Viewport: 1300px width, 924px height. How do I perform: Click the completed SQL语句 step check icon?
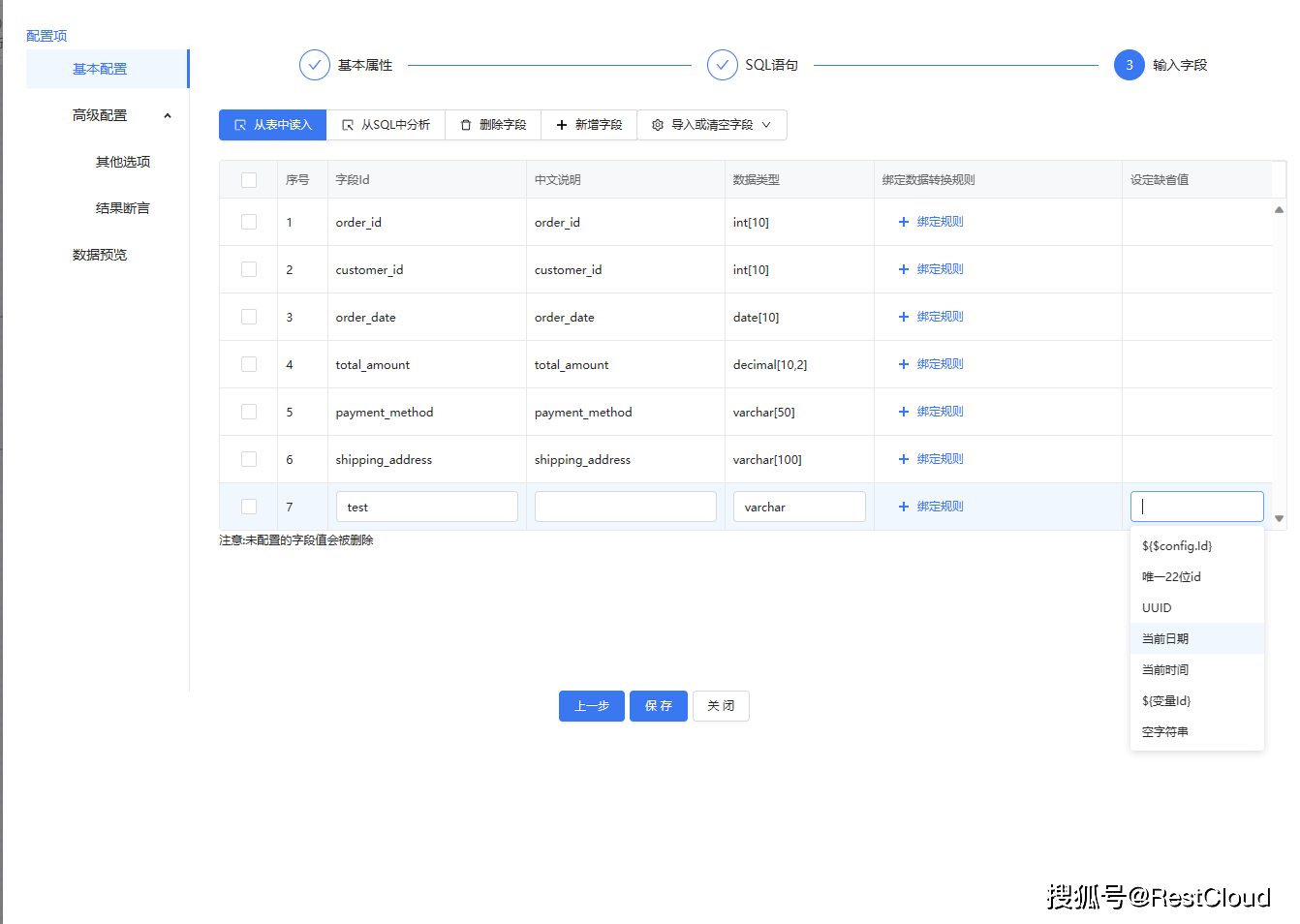pos(723,64)
